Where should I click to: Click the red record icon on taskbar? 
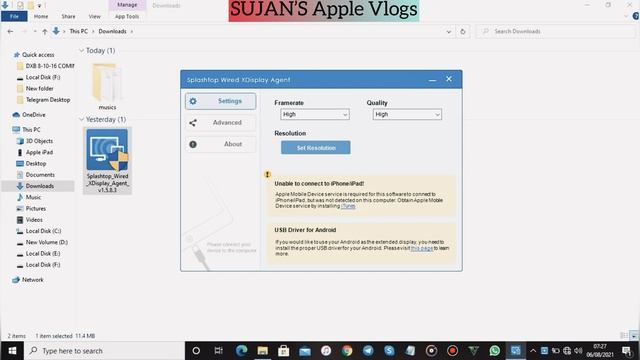pyautogui.click(x=452, y=351)
